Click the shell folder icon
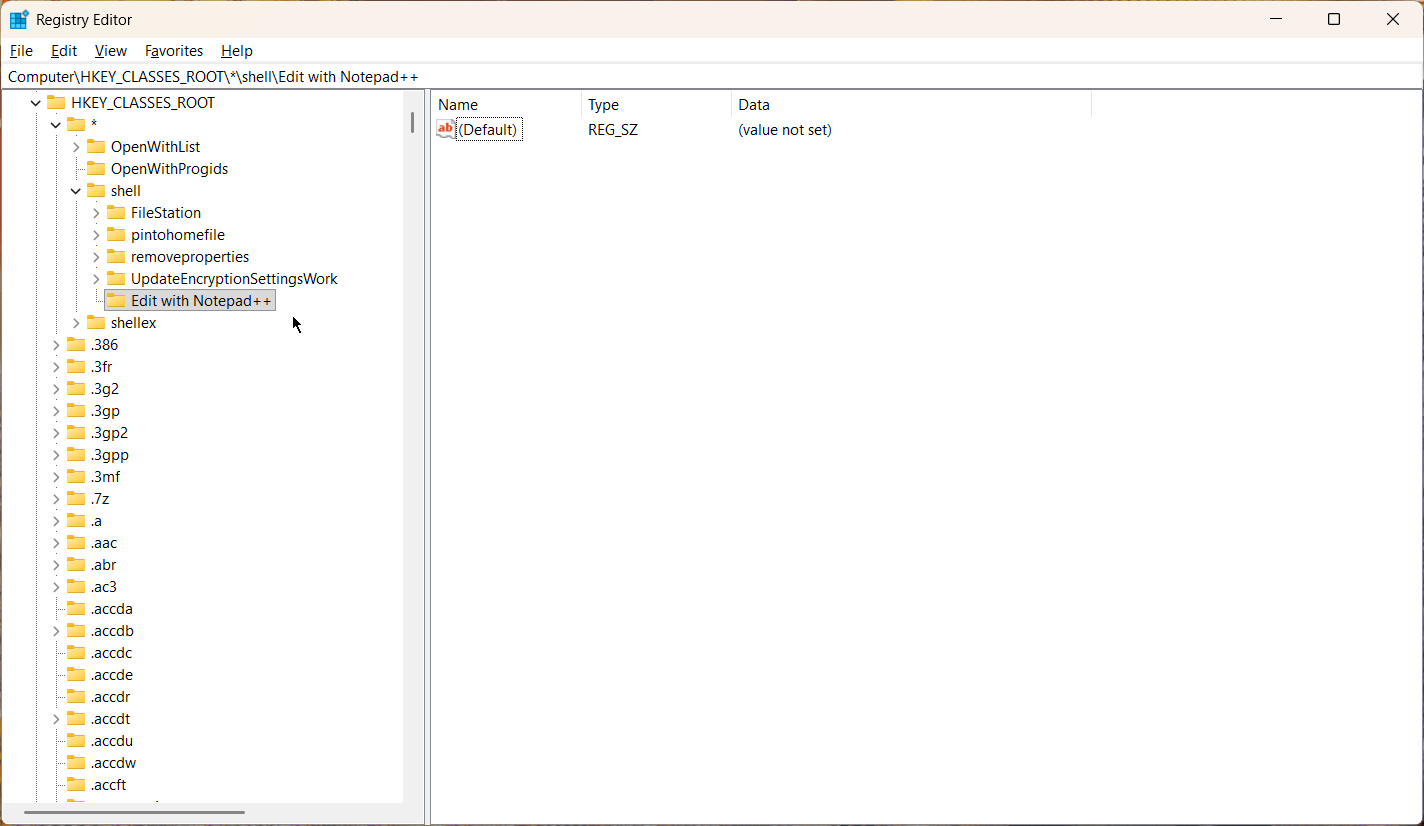The width and height of the screenshot is (1424, 826). tap(96, 191)
